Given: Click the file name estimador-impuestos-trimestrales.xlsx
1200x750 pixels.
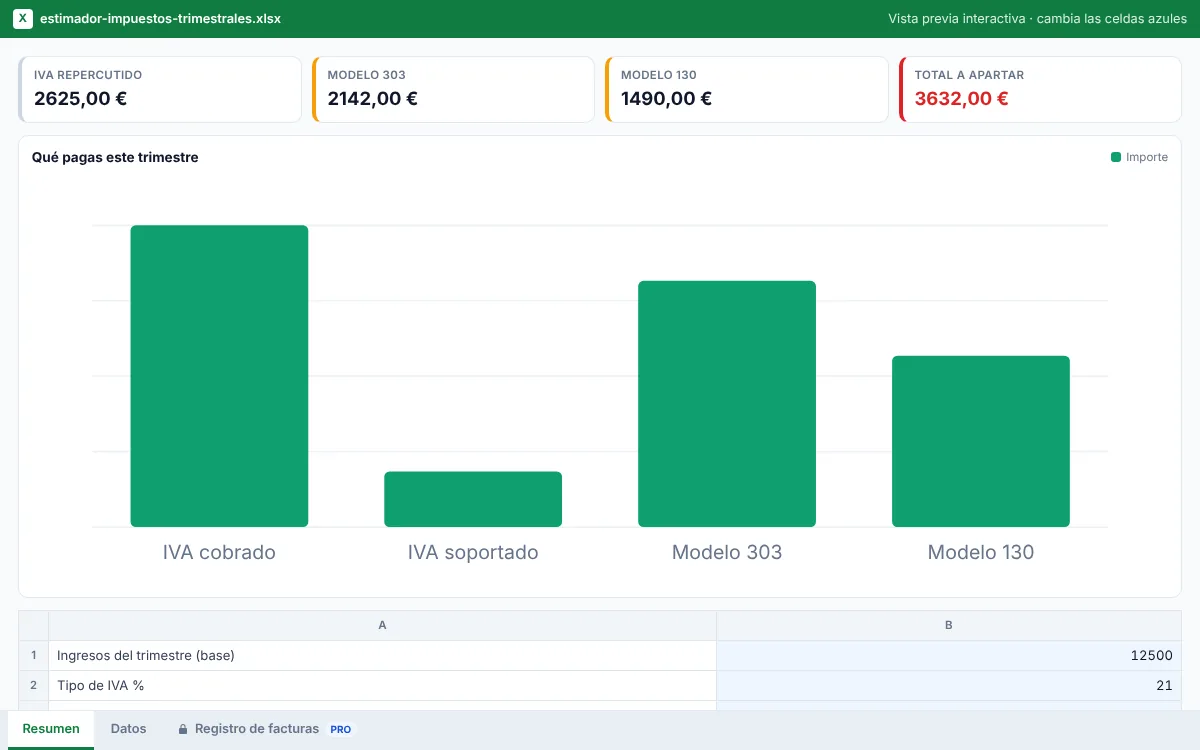Looking at the screenshot, I should coord(160,19).
